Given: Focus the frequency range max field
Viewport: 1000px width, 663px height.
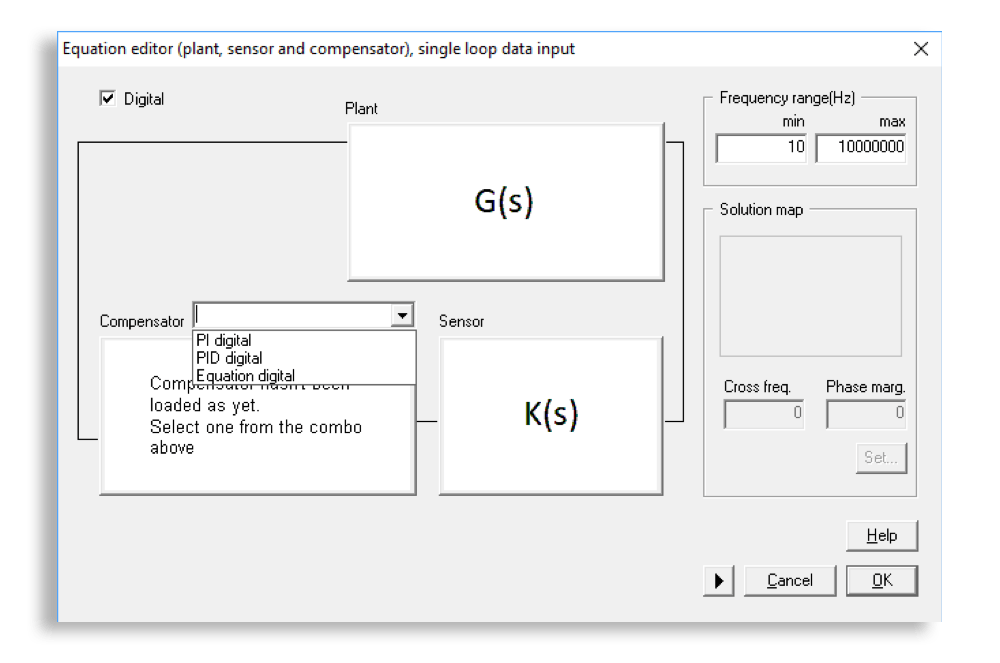Looking at the screenshot, I should click(861, 148).
